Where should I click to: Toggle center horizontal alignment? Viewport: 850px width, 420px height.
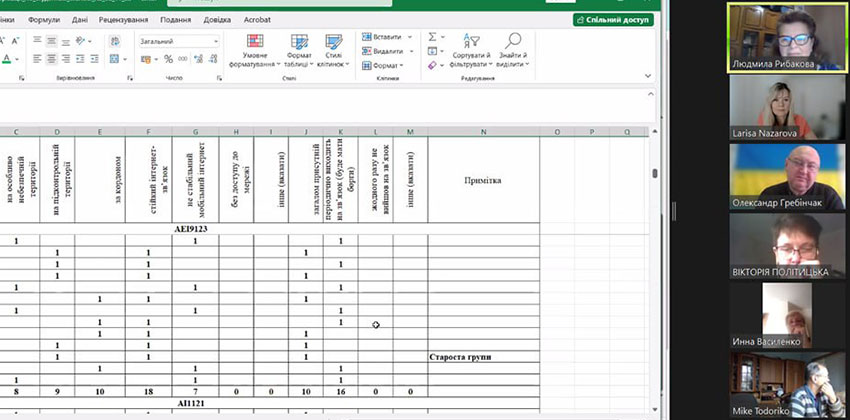pyautogui.click(x=52, y=59)
